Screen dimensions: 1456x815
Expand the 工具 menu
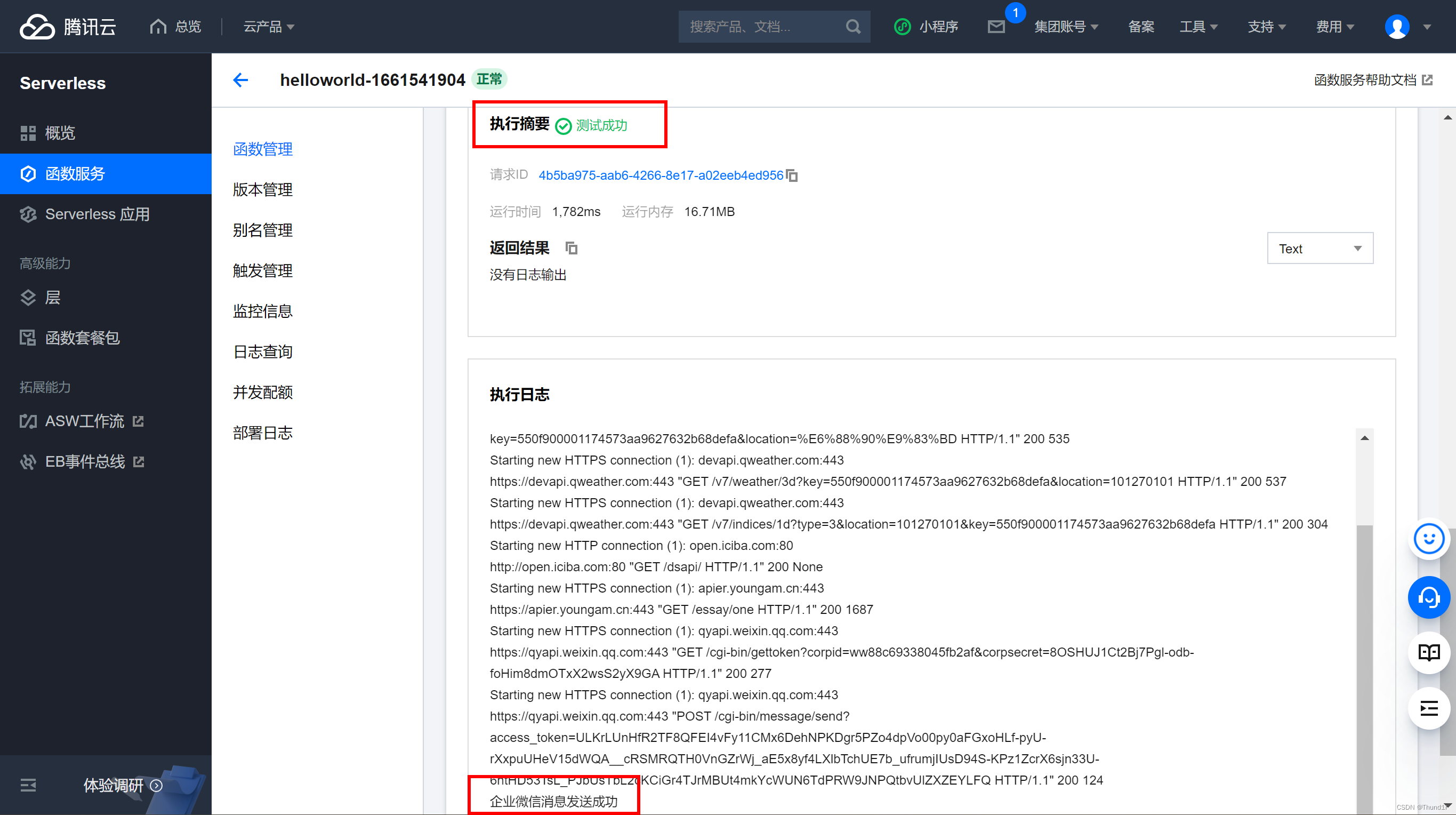click(x=1198, y=27)
